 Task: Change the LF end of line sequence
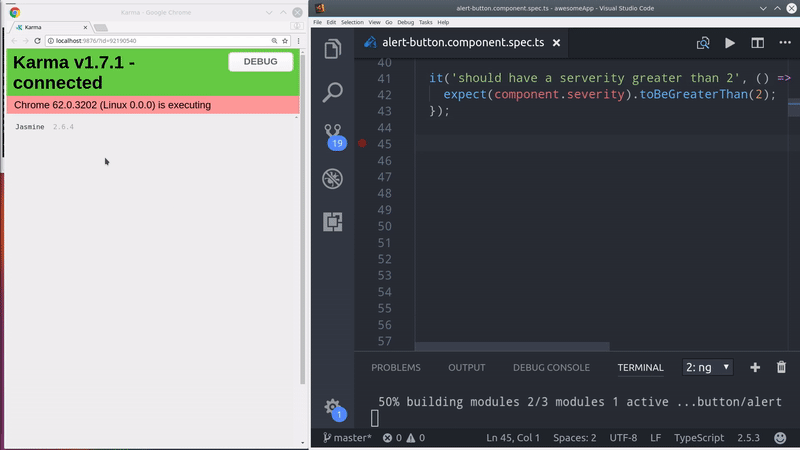tap(655, 438)
